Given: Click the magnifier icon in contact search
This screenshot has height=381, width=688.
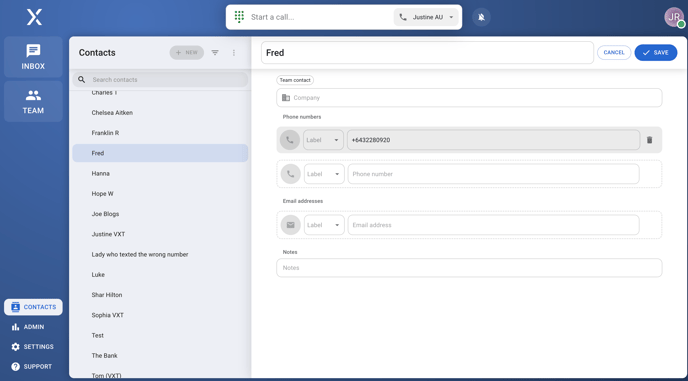Looking at the screenshot, I should 82,79.
